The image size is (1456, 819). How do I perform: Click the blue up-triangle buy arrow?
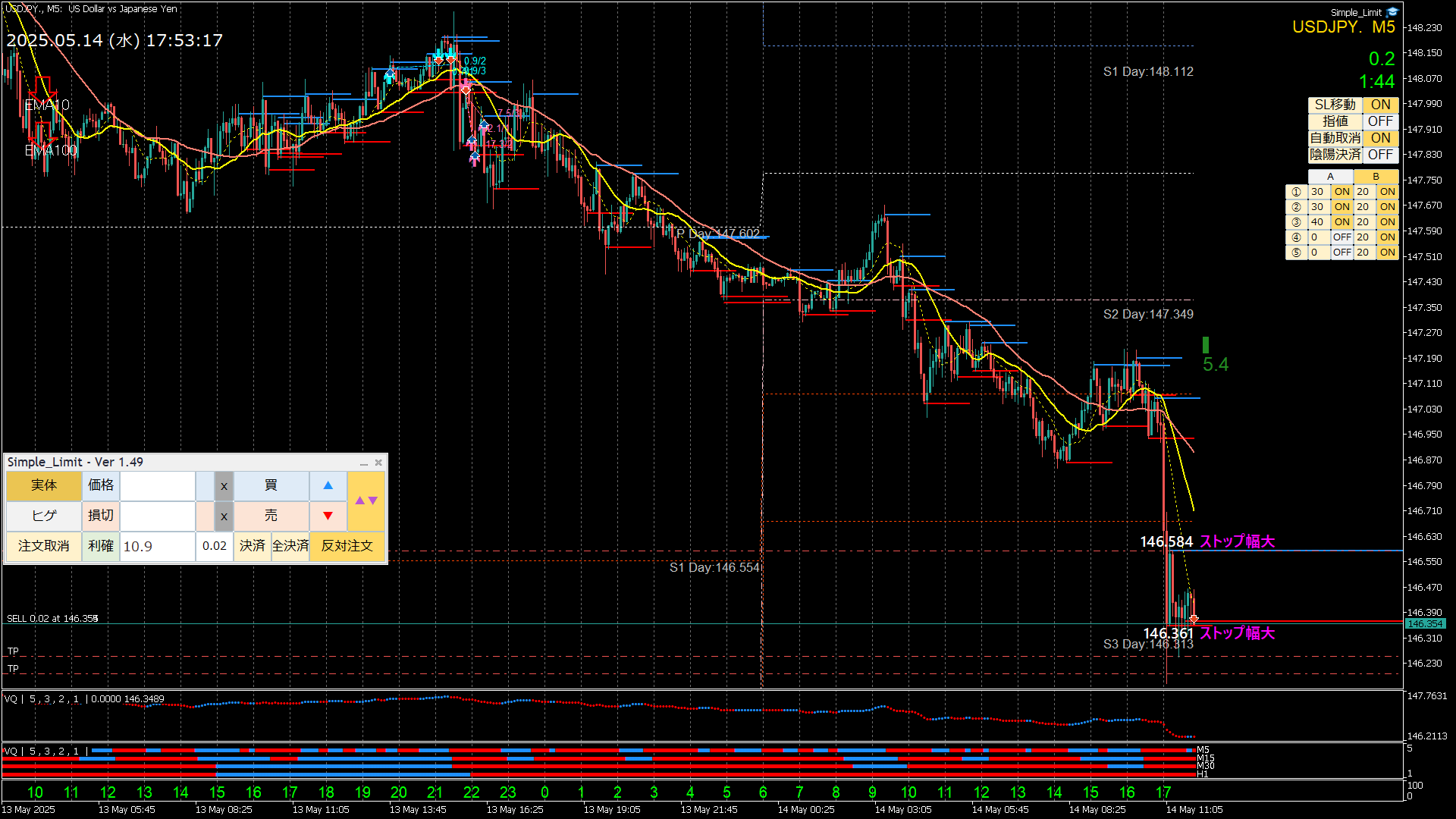click(x=328, y=485)
